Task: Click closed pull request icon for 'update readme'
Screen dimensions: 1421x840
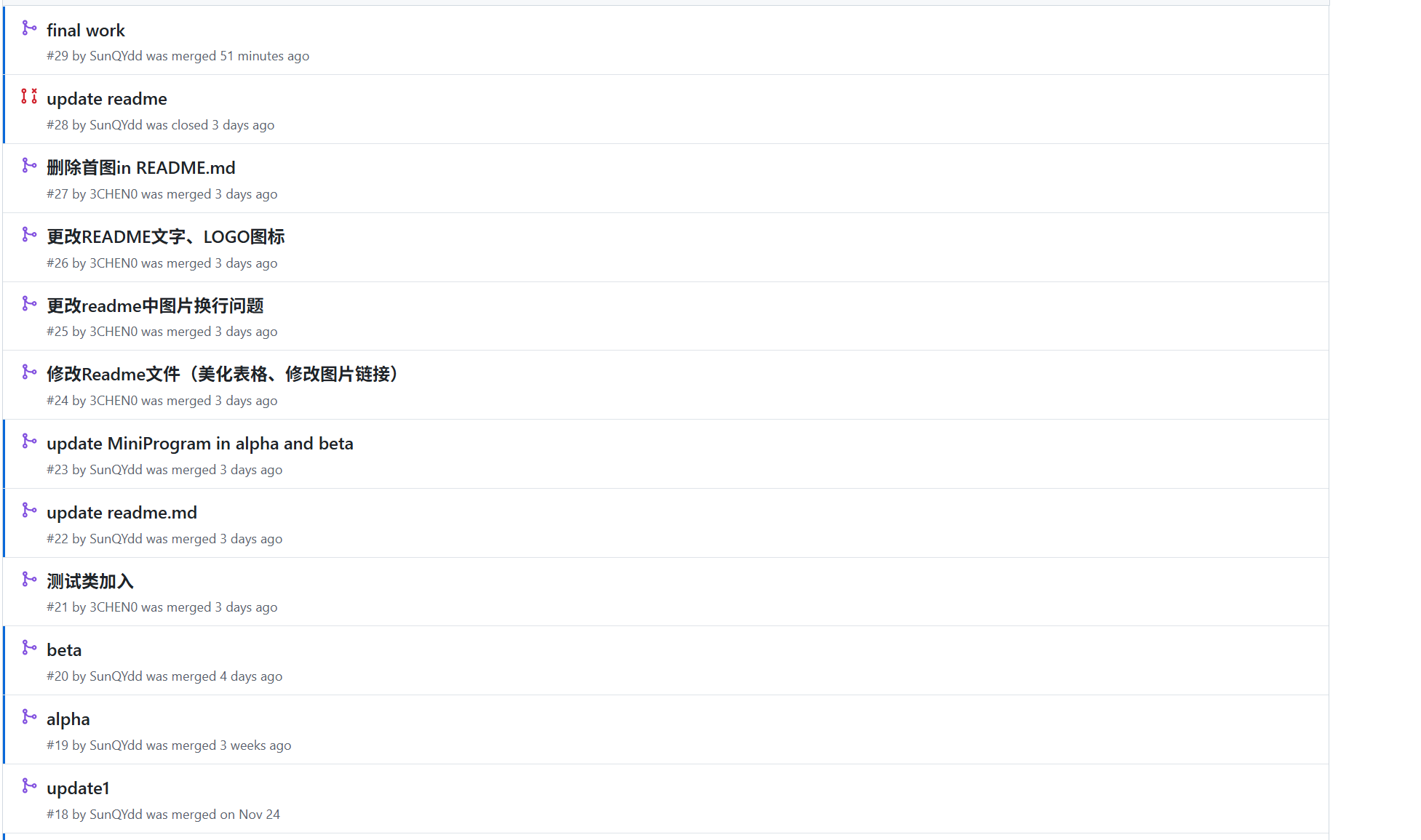Action: (29, 96)
